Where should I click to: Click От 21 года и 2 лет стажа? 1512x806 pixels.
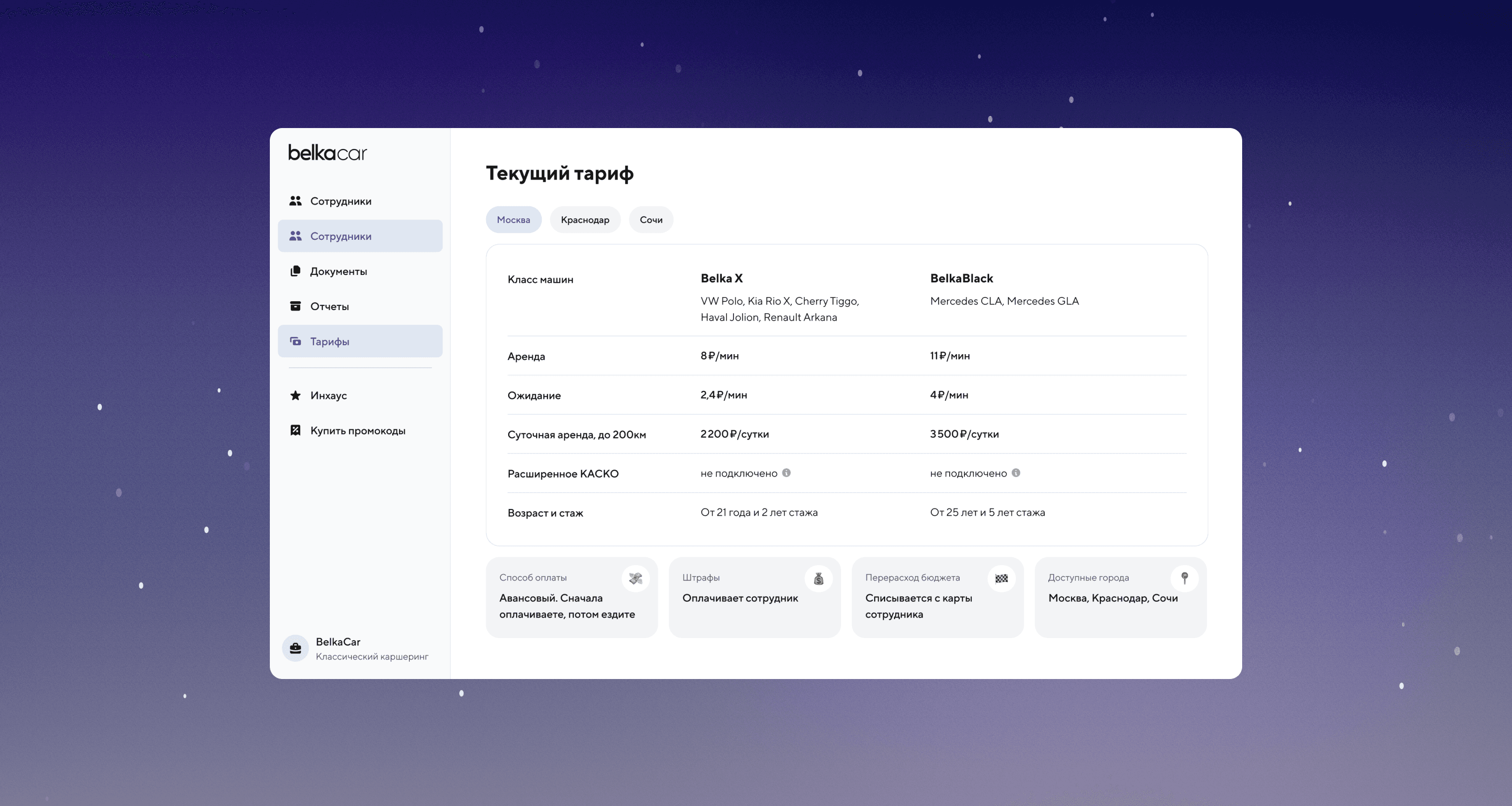coord(759,512)
